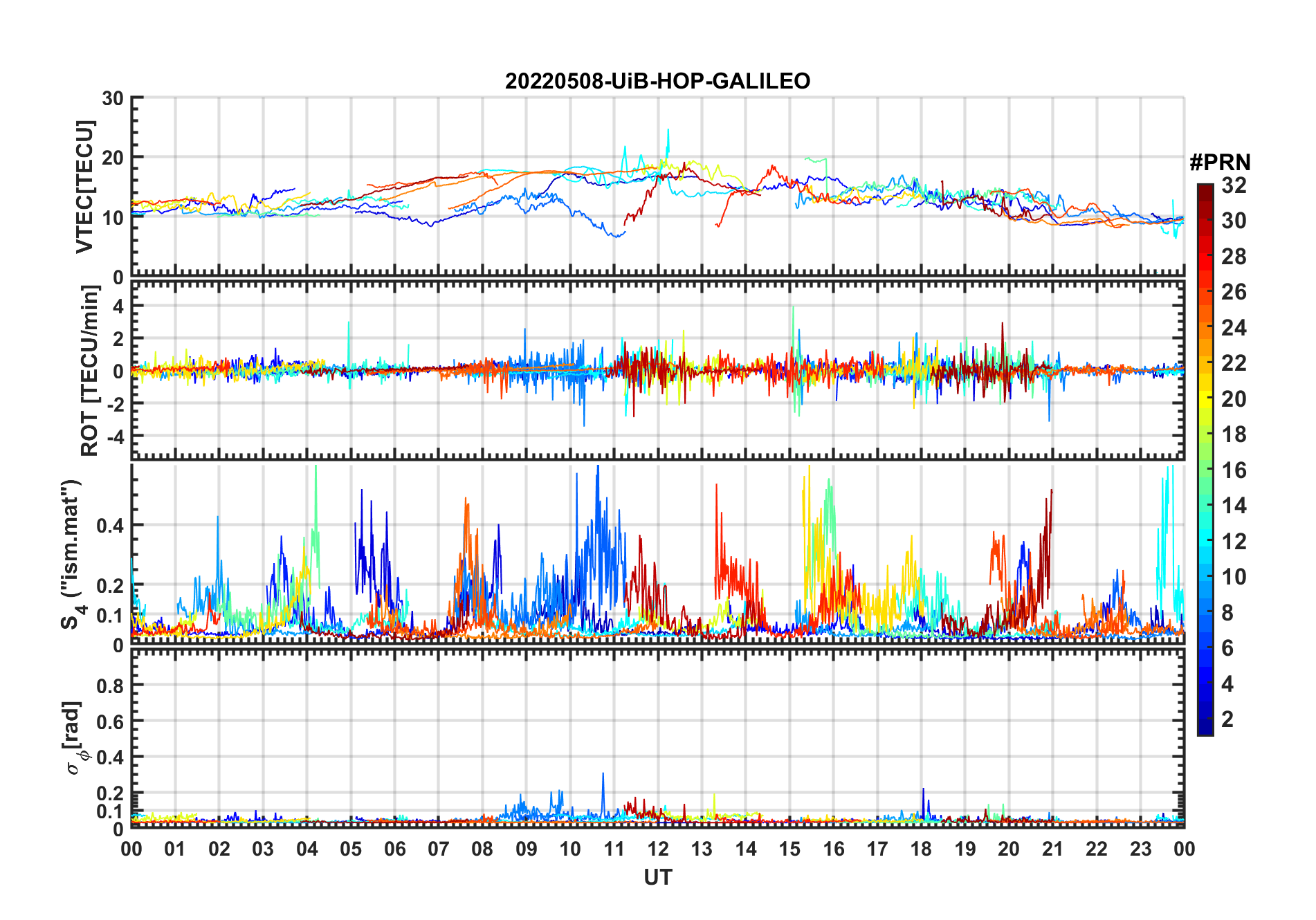Select dark red color at PRN 32
Viewport: 1316px width, 920px height.
(1205, 188)
